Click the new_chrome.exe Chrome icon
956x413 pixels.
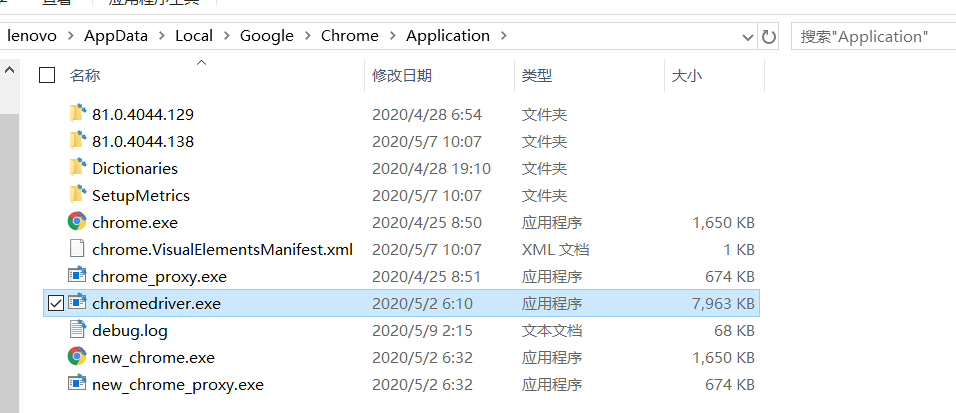click(77, 357)
